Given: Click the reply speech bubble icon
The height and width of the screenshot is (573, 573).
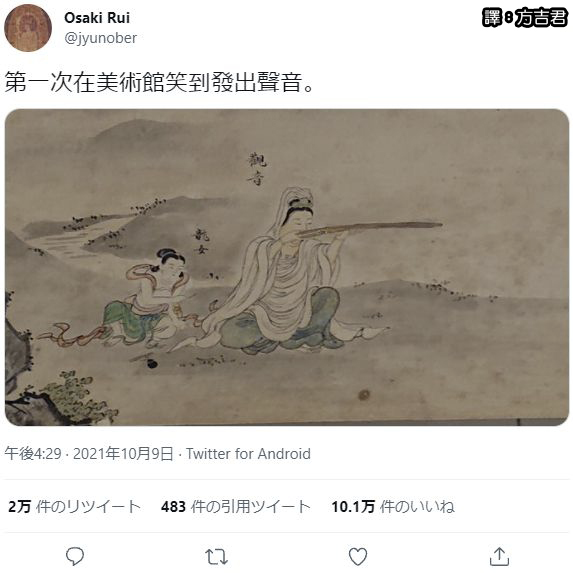Looking at the screenshot, I should [75, 556].
